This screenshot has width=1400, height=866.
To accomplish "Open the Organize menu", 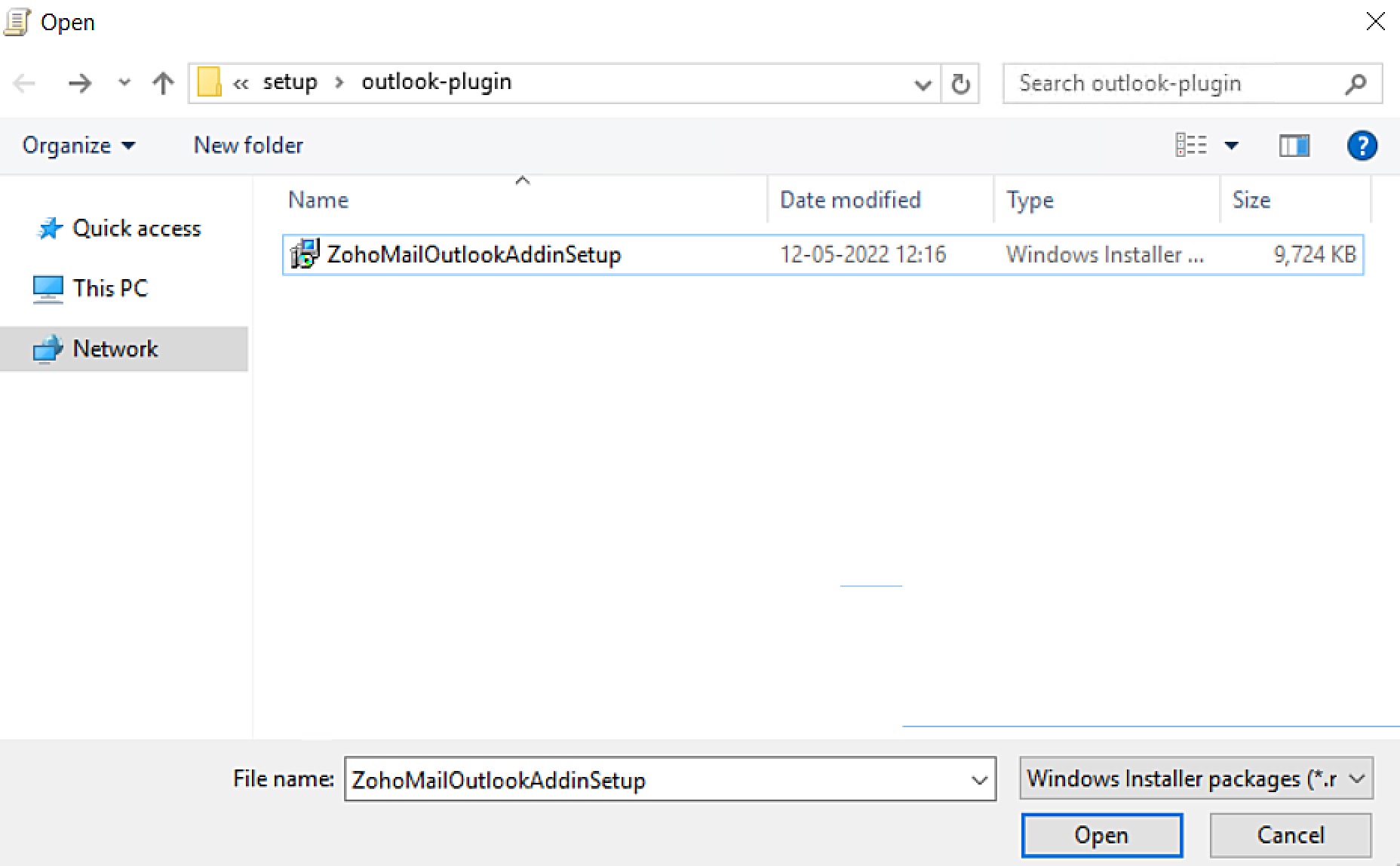I will pyautogui.click(x=78, y=145).
